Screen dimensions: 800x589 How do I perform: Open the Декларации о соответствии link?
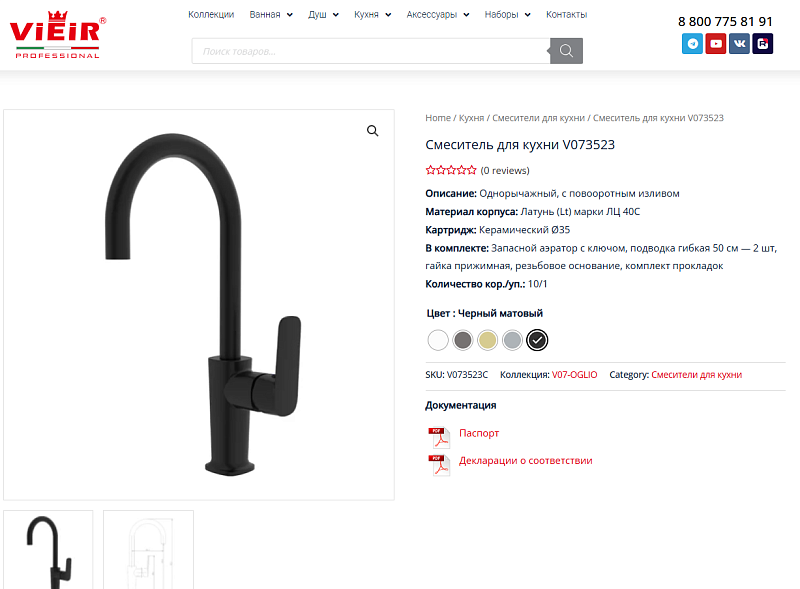(x=526, y=460)
